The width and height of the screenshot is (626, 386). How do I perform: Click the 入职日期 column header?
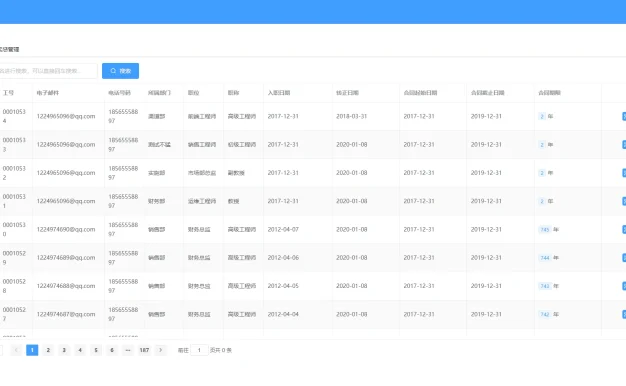(279, 93)
